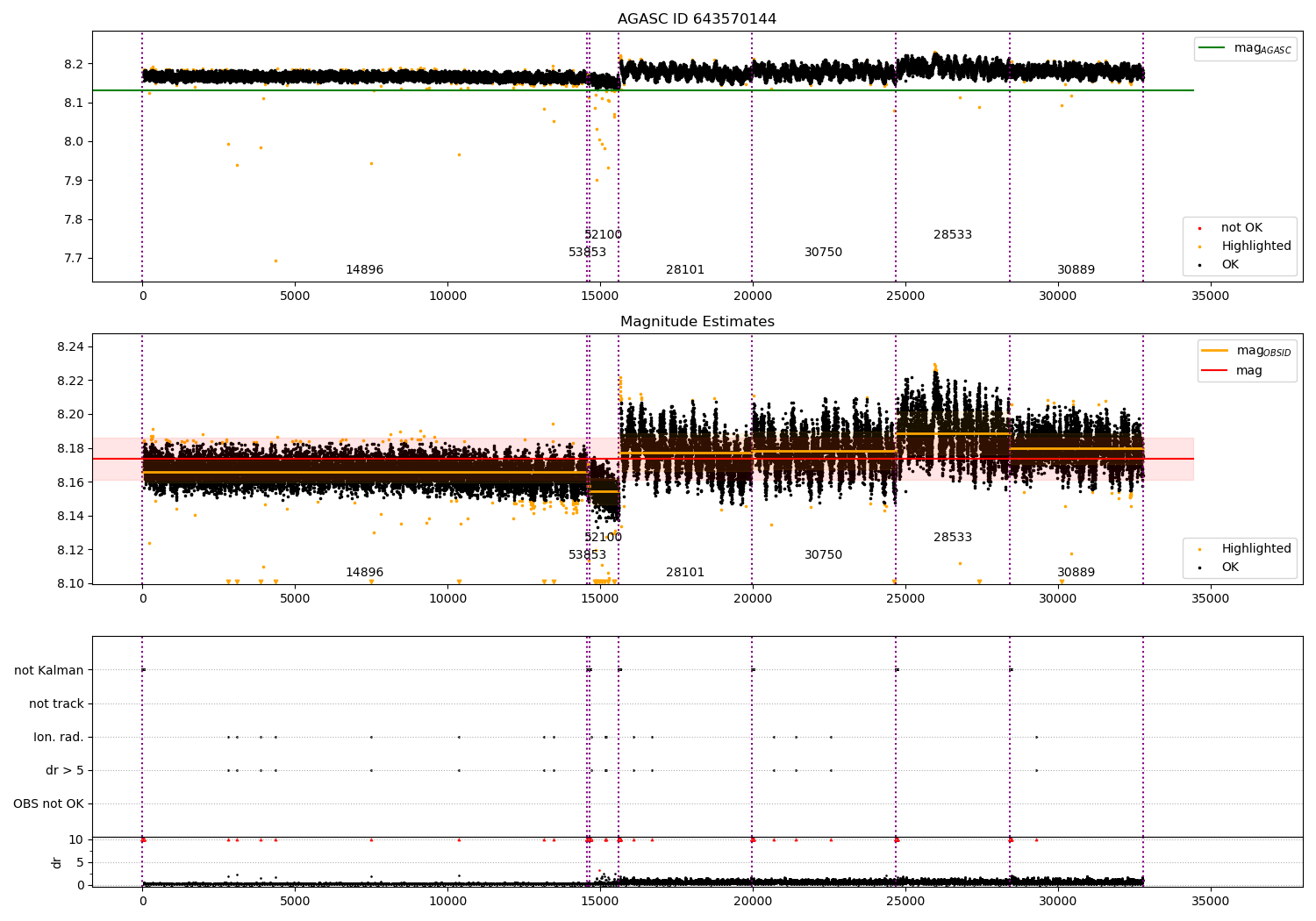Click y-axis tick 7.7 in top plot
The height and width of the screenshot is (921, 1316).
click(x=74, y=258)
